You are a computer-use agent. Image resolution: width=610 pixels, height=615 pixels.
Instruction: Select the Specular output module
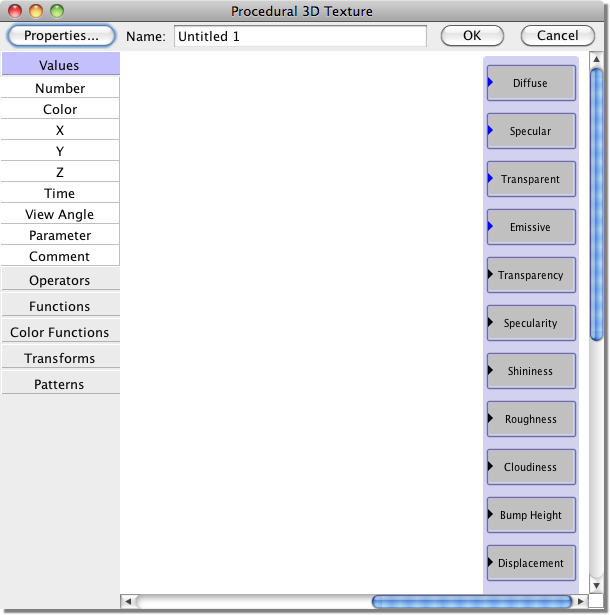(532, 131)
